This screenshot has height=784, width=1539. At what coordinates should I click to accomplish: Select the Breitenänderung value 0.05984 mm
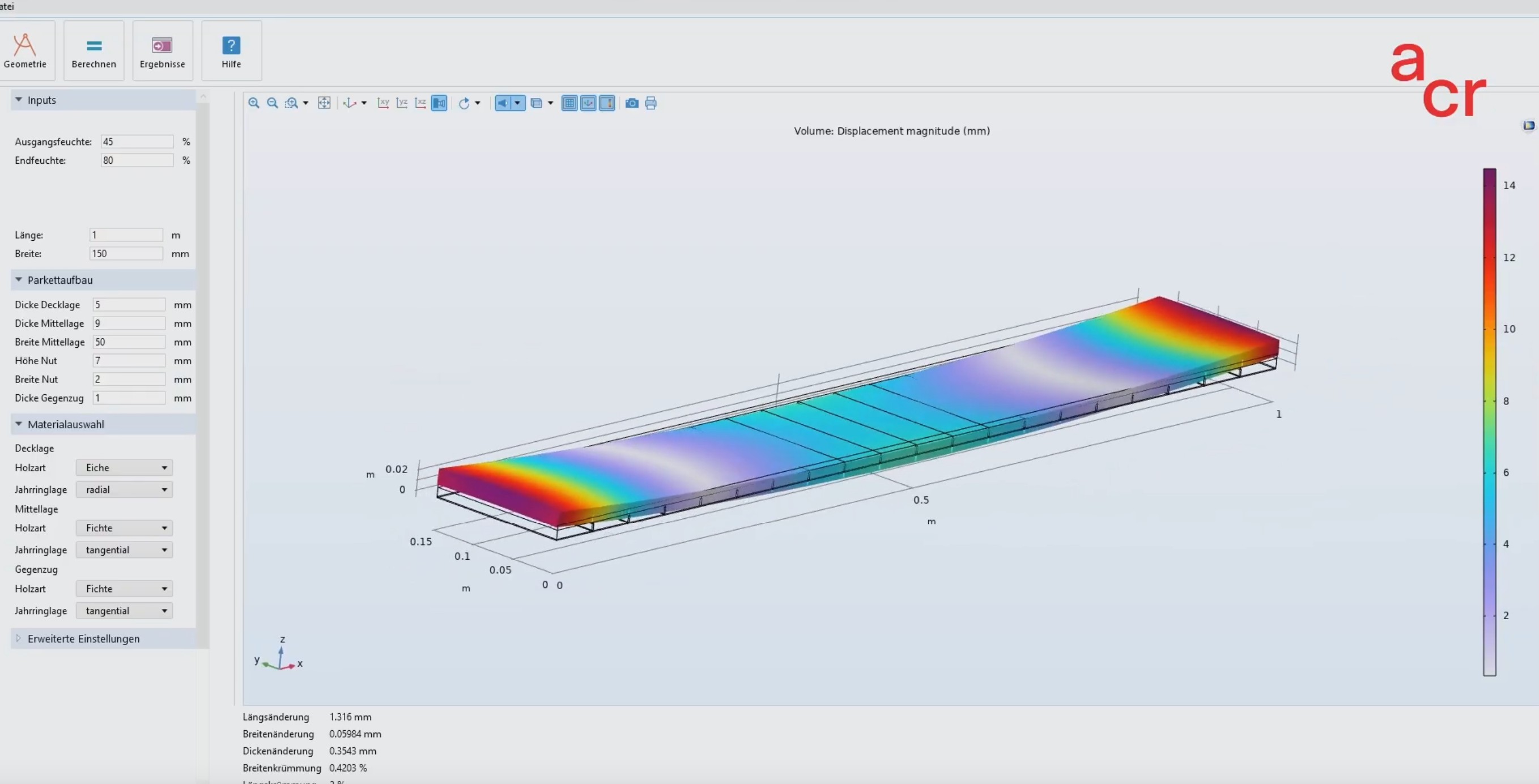coord(355,734)
